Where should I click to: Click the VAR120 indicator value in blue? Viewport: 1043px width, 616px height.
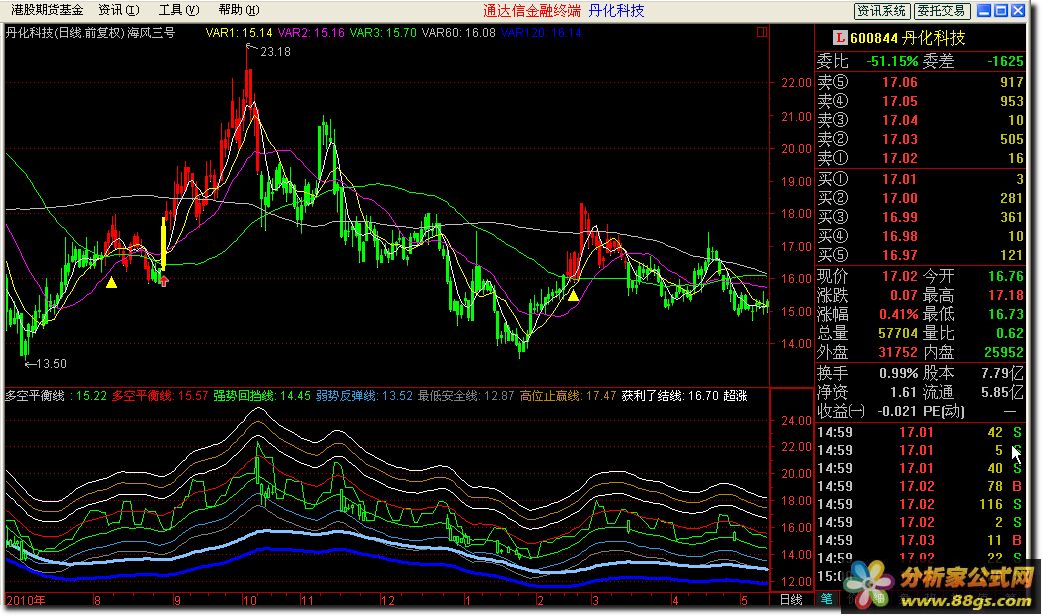pos(541,32)
